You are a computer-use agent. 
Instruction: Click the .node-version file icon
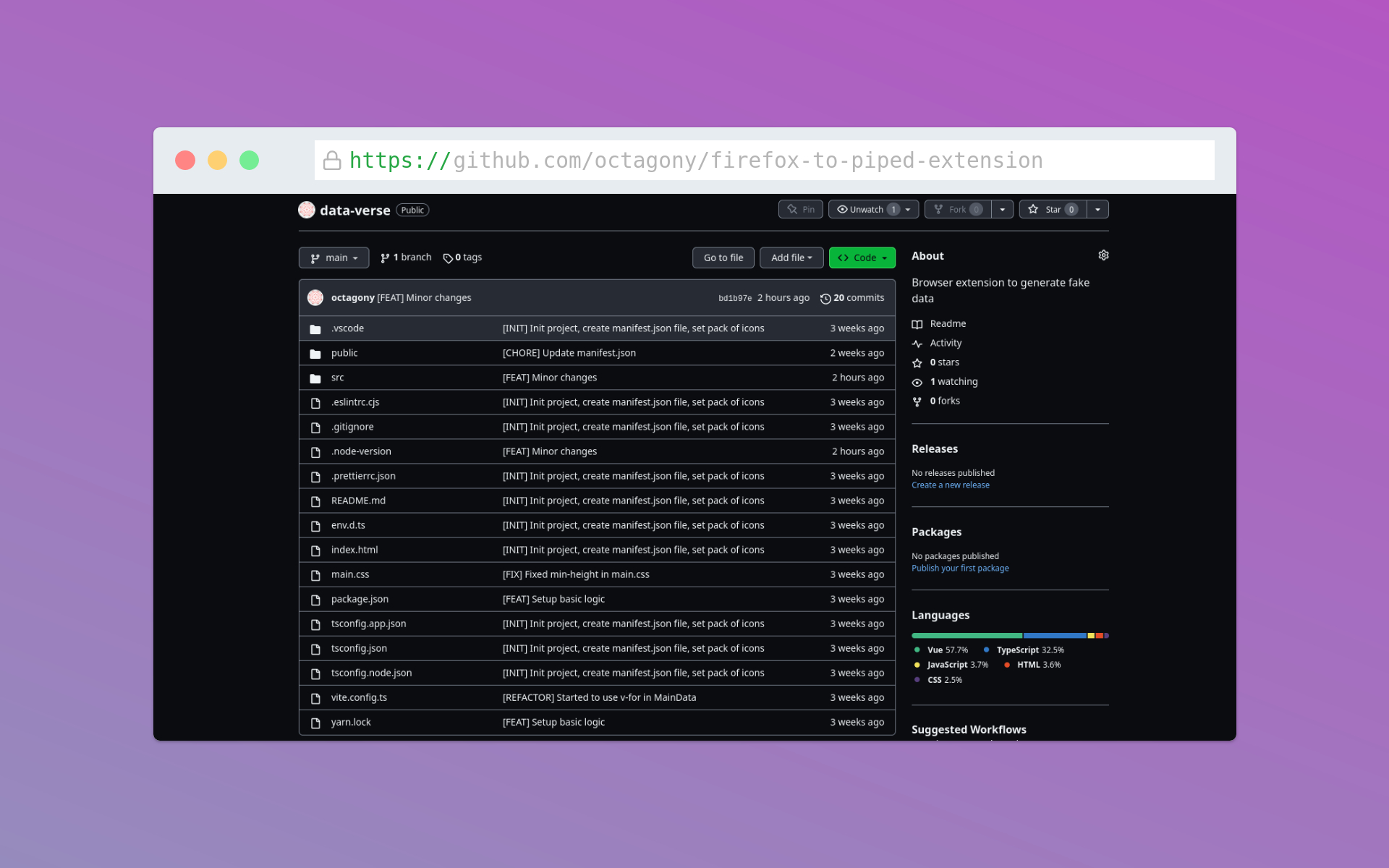pyautogui.click(x=315, y=452)
